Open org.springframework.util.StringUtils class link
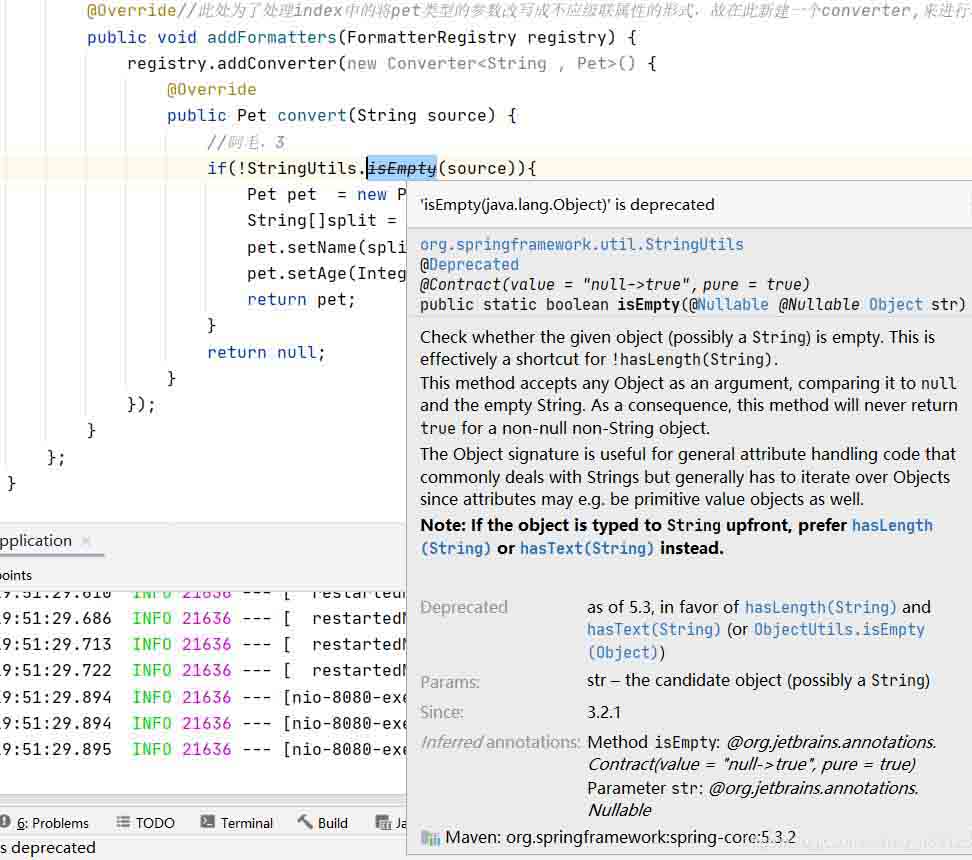Screen dimensions: 972x860 pos(581,244)
